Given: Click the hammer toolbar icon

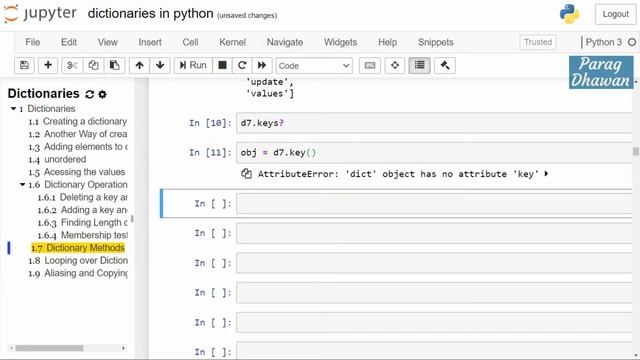Looking at the screenshot, I should coord(445,65).
